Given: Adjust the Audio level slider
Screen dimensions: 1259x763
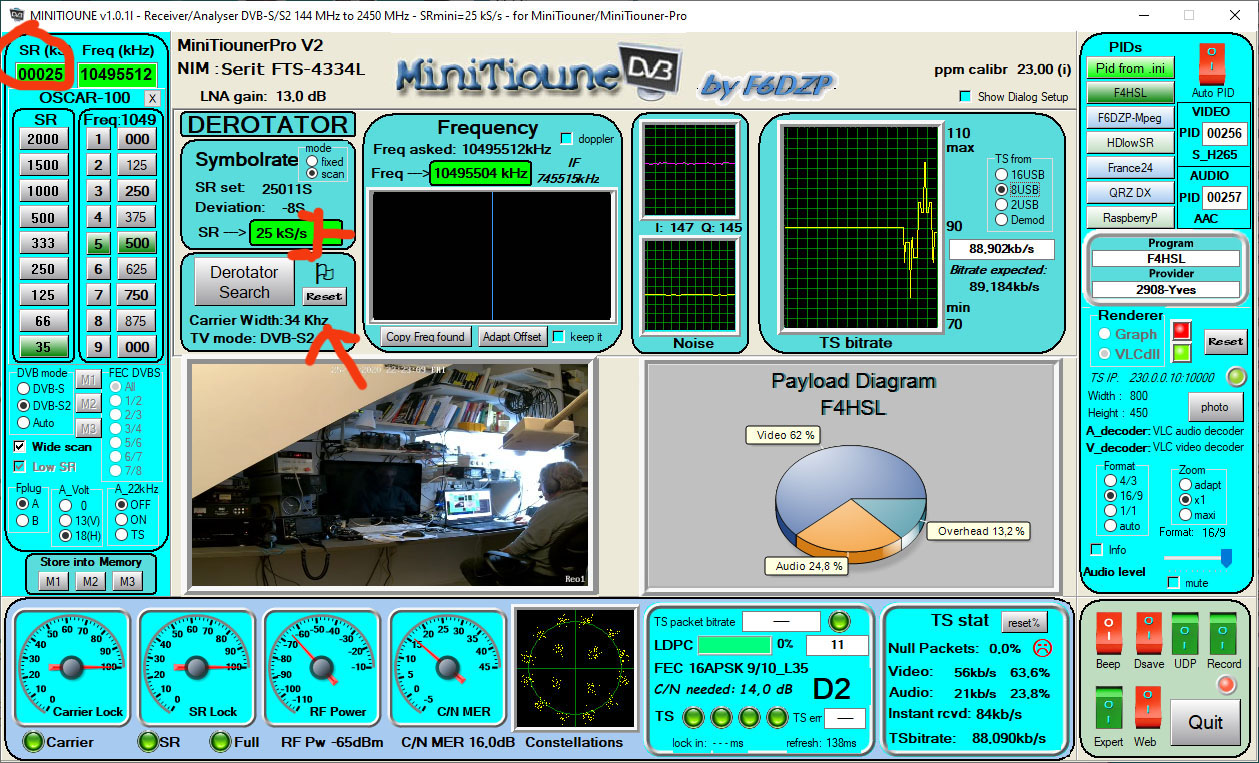Looking at the screenshot, I should click(x=1226, y=558).
